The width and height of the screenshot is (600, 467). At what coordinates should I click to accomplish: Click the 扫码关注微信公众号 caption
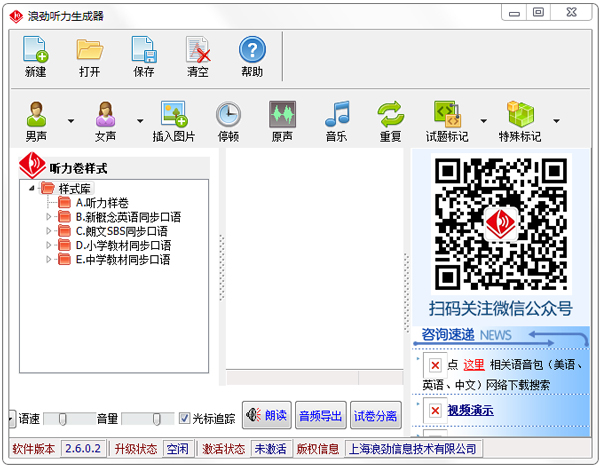(x=501, y=309)
